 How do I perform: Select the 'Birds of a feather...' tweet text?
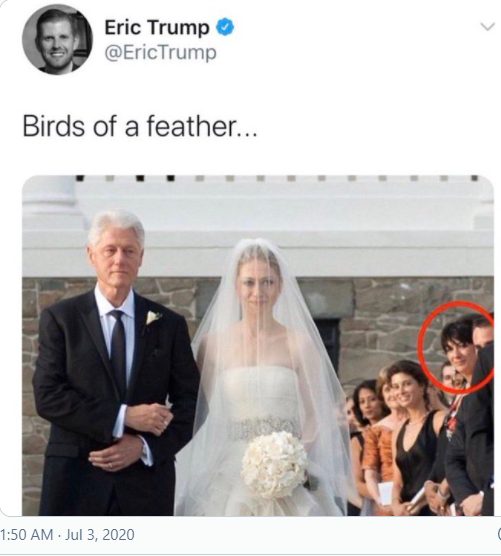pyautogui.click(x=140, y=126)
